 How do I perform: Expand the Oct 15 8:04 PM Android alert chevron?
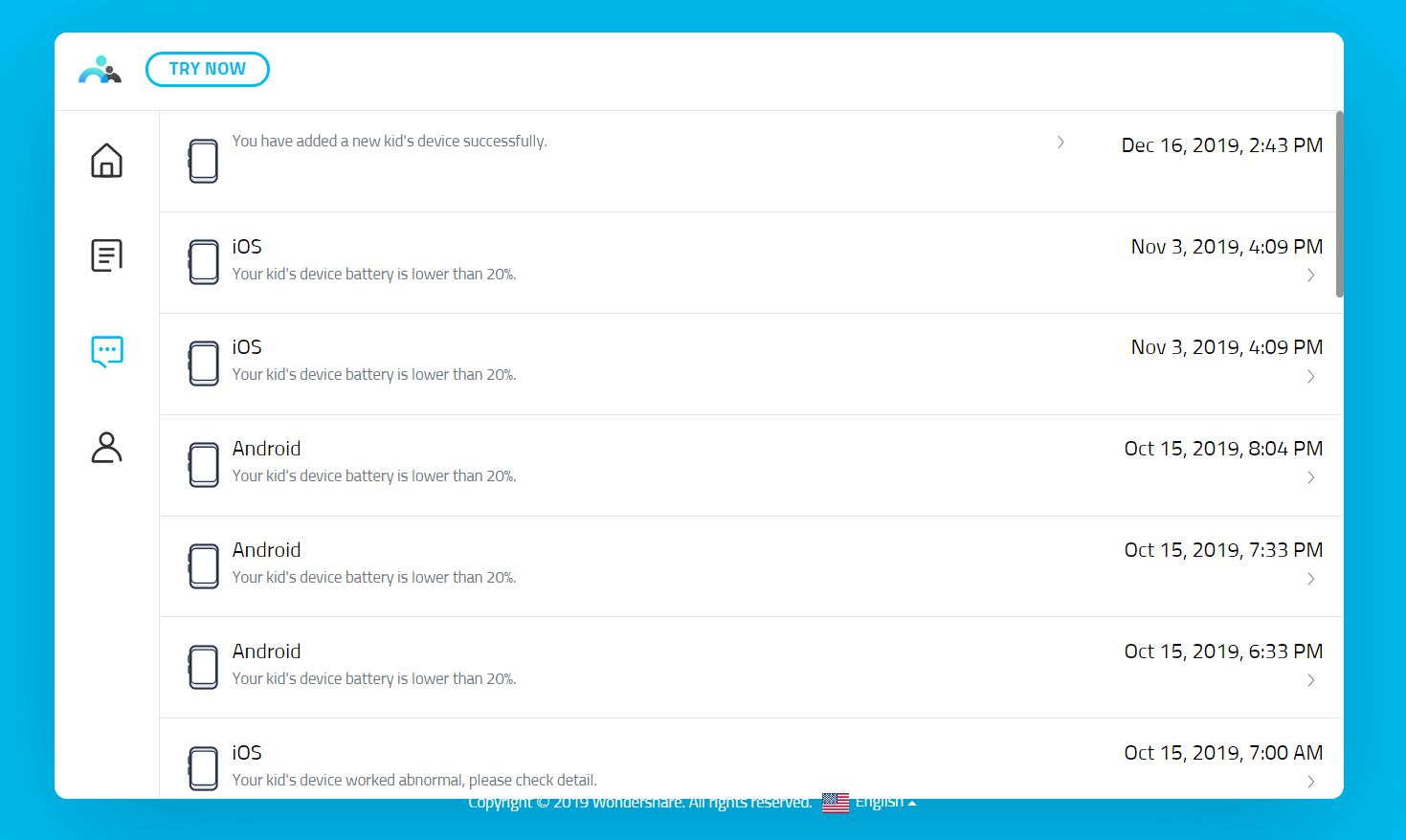1310,477
